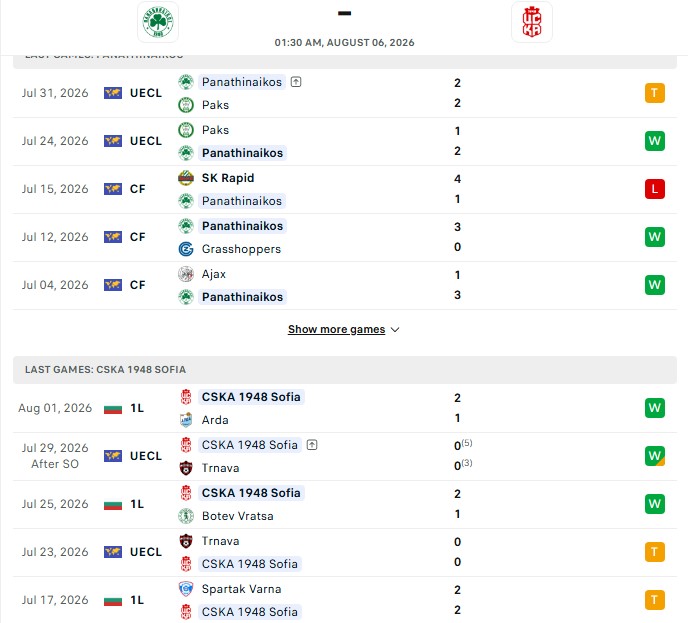688x623 pixels.
Task: Click Botev Vratsa crest icon
Action: click(186, 516)
